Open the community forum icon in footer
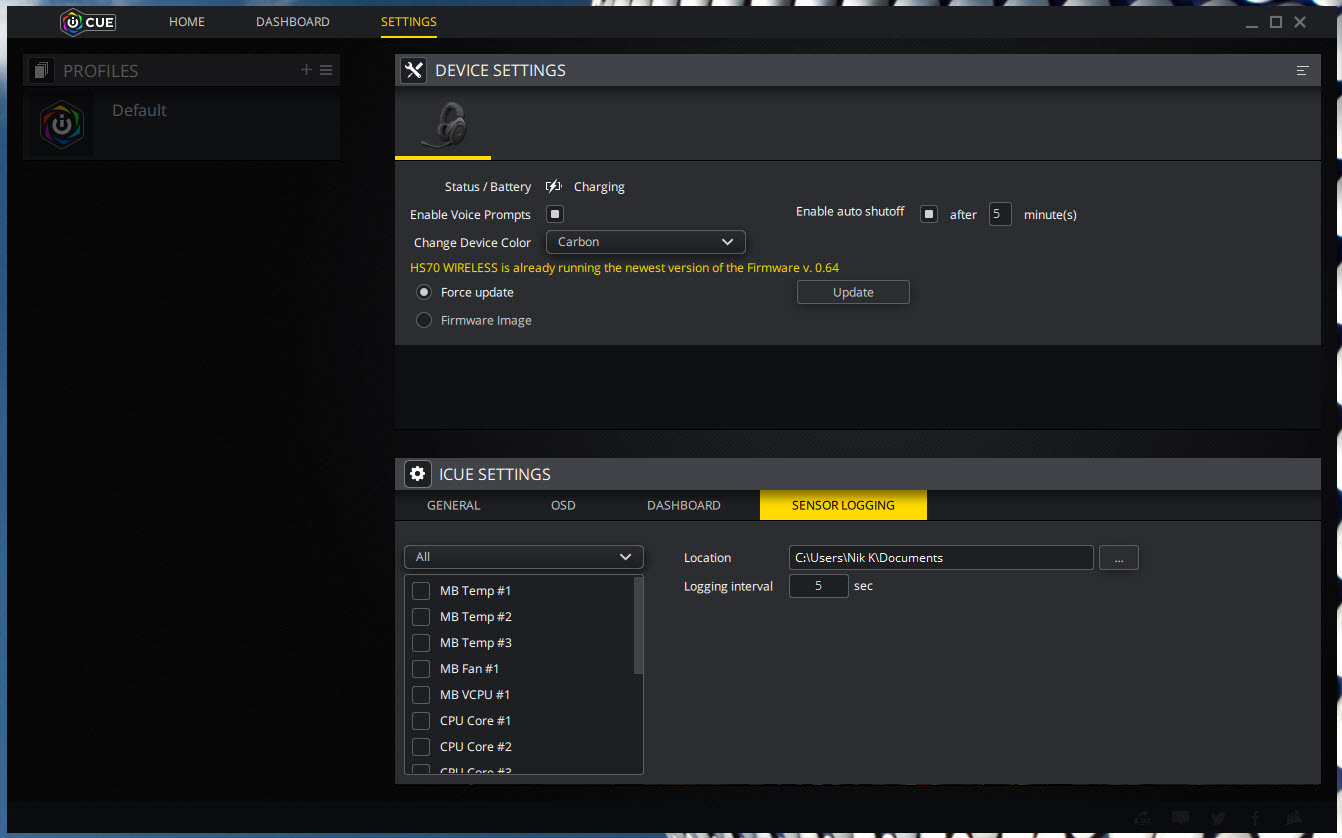The width and height of the screenshot is (1342, 838). (1144, 818)
